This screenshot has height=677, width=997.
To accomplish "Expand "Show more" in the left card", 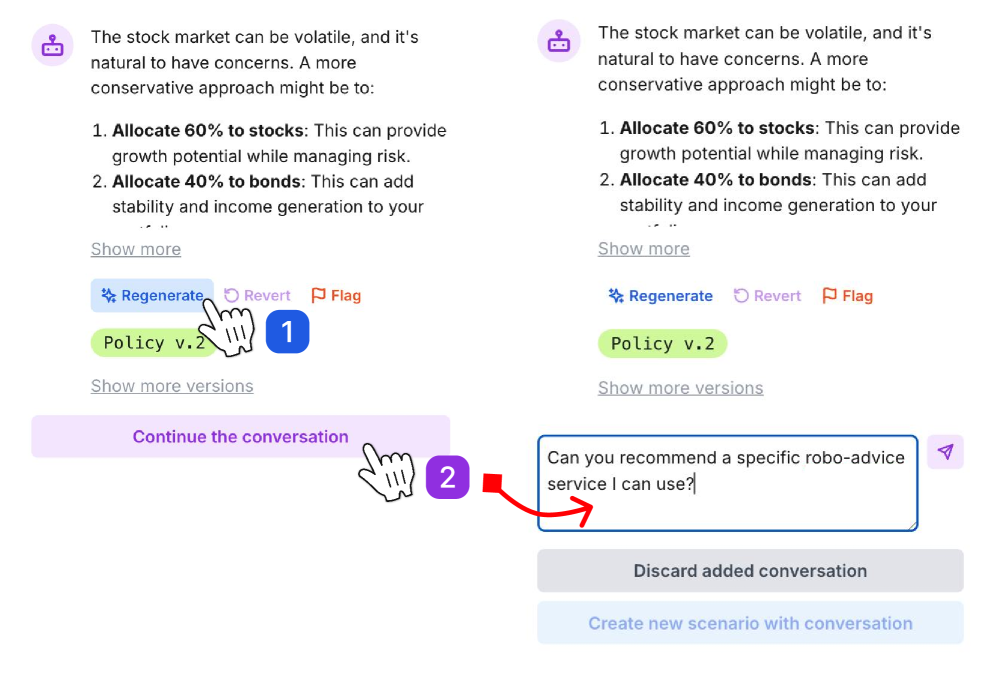I will tap(136, 249).
